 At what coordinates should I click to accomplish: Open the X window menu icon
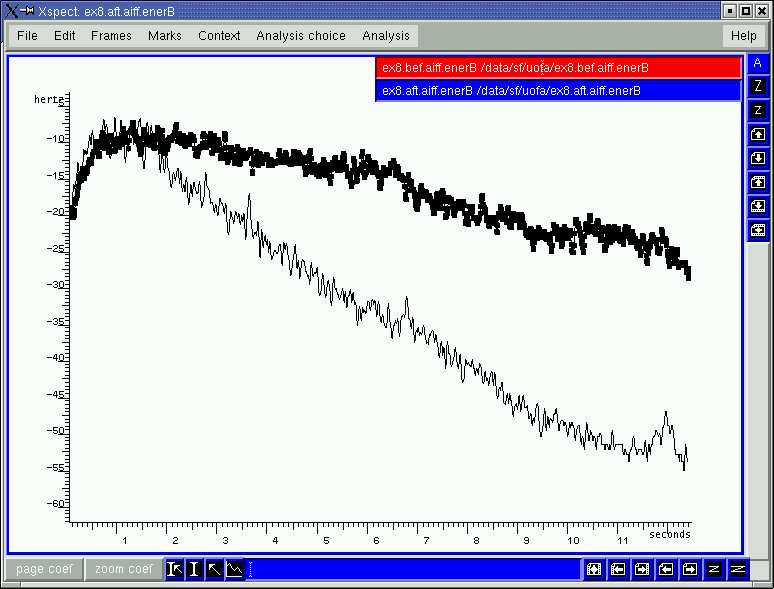10,11
